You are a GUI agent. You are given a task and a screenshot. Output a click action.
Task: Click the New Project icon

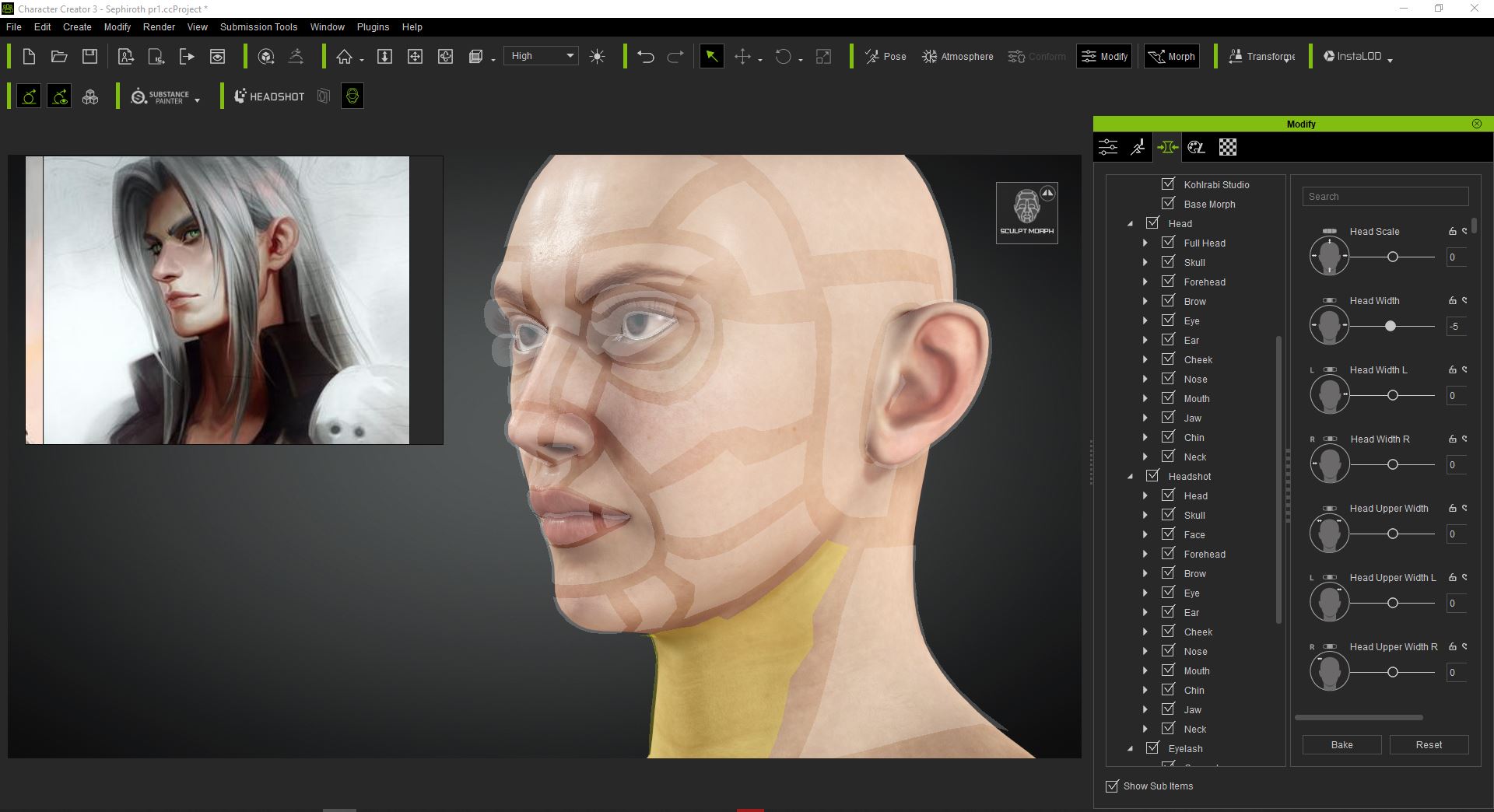pos(29,56)
